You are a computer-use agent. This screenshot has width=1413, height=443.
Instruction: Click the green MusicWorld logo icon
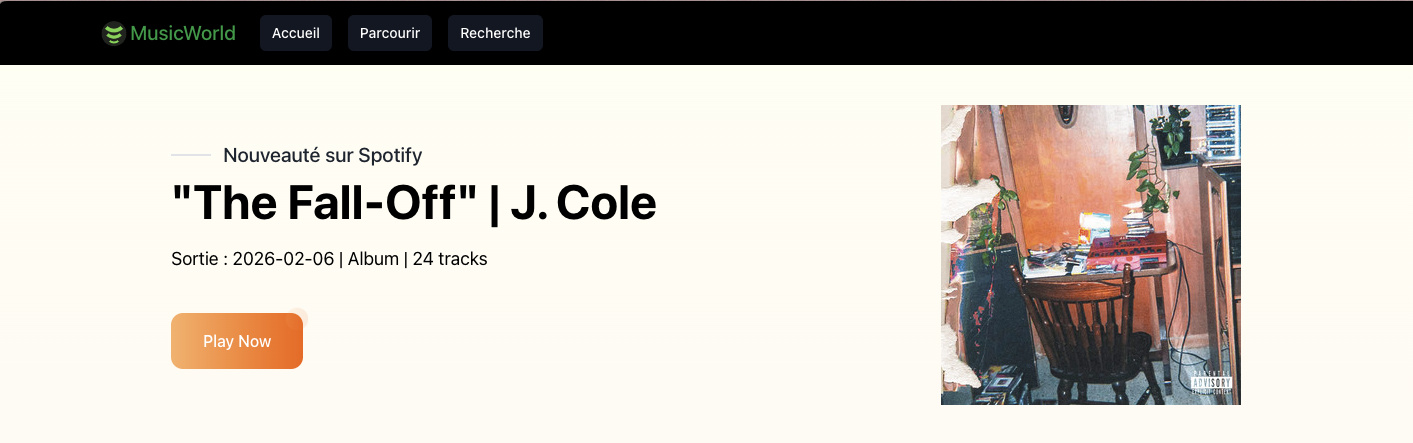114,34
